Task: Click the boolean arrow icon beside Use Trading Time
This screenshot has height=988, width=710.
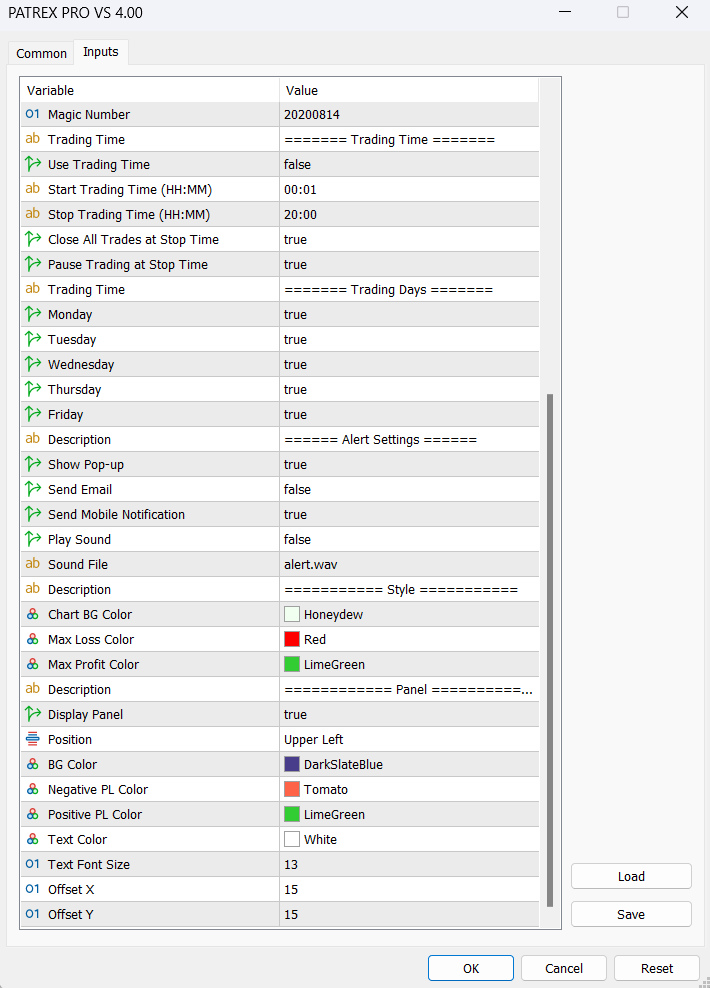Action: [x=33, y=164]
